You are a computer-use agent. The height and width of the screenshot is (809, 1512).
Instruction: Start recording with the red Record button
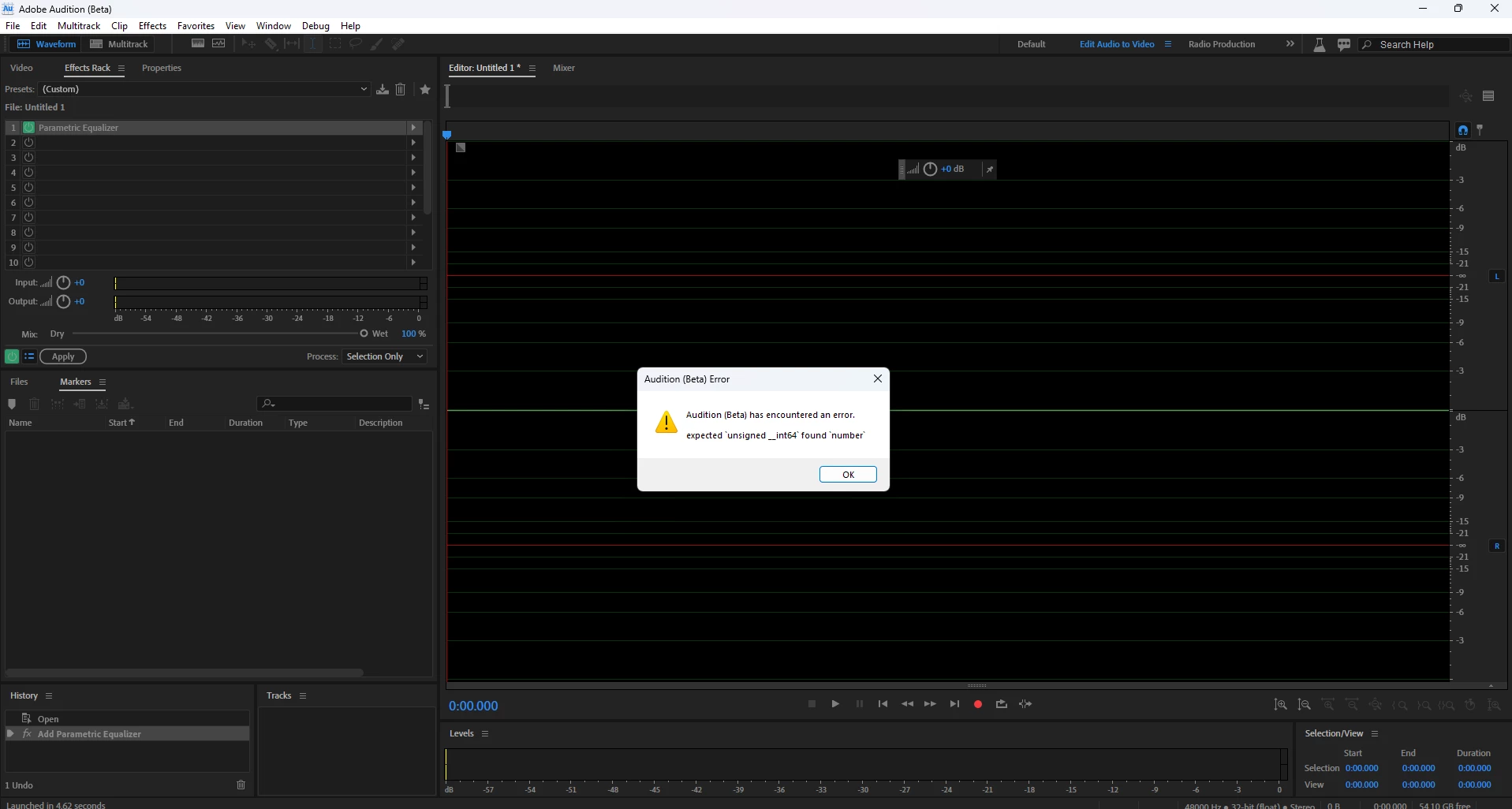pyautogui.click(x=978, y=704)
